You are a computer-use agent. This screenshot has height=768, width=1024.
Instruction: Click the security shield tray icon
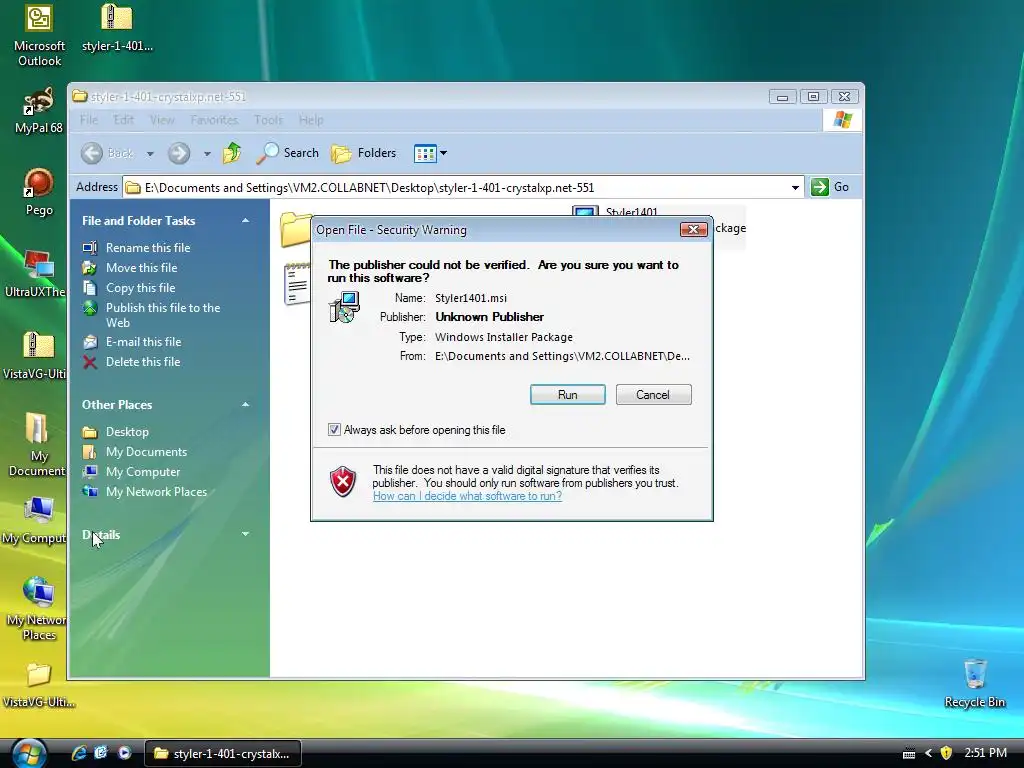tap(946, 753)
